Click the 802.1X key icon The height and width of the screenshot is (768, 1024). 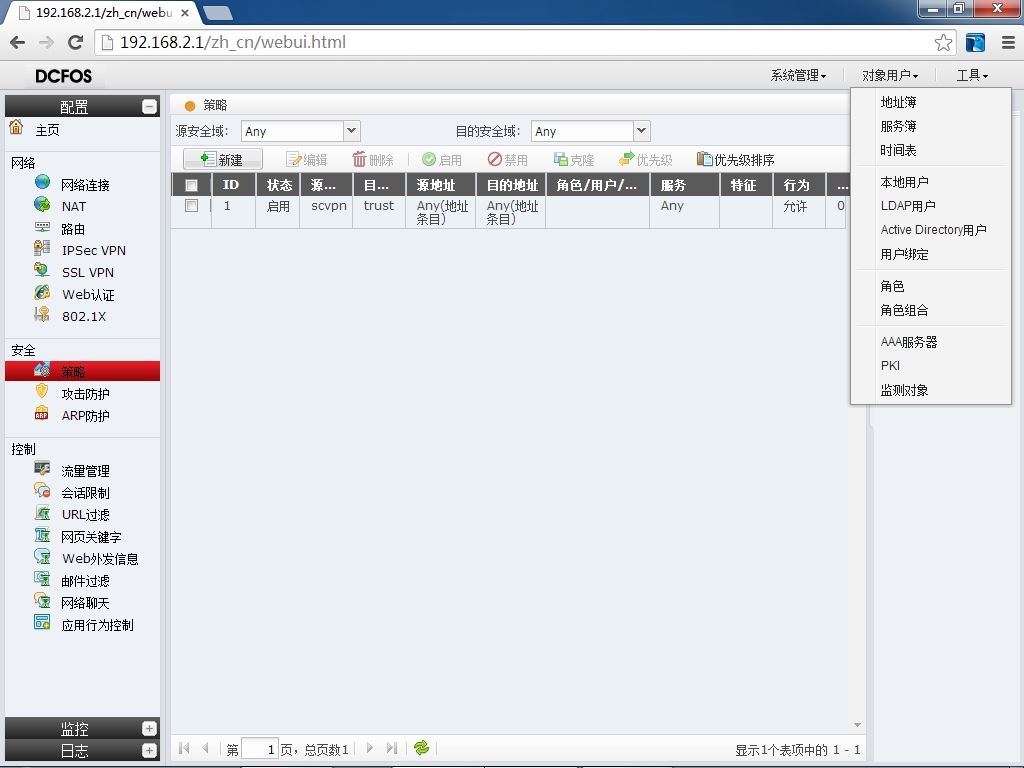tap(42, 314)
